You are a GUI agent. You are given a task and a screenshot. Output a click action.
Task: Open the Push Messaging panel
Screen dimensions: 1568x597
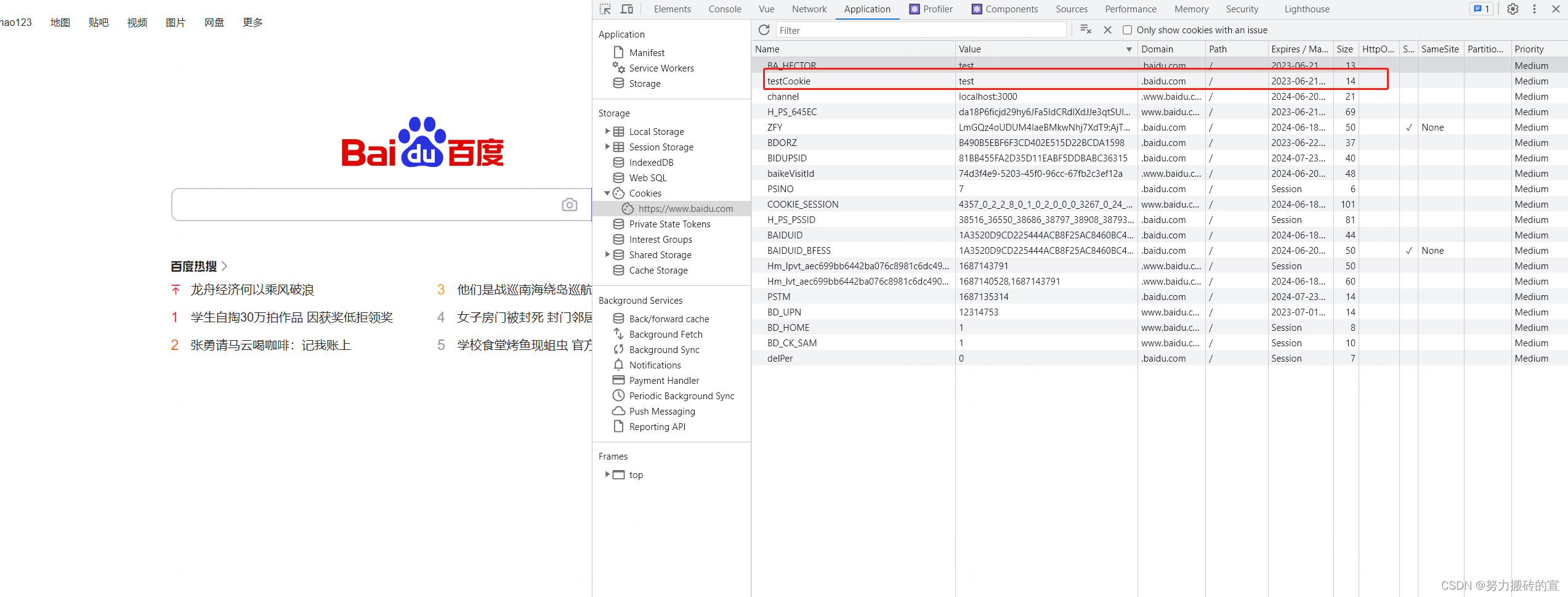(660, 411)
